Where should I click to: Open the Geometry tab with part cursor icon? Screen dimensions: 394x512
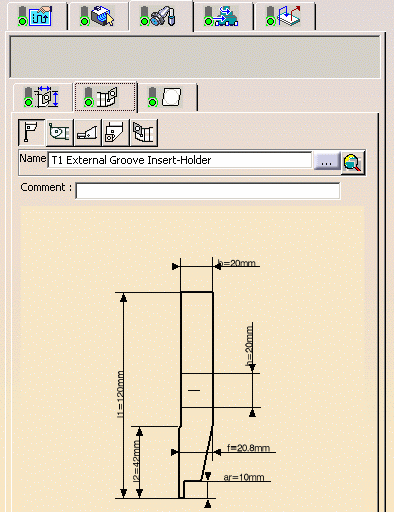click(98, 16)
